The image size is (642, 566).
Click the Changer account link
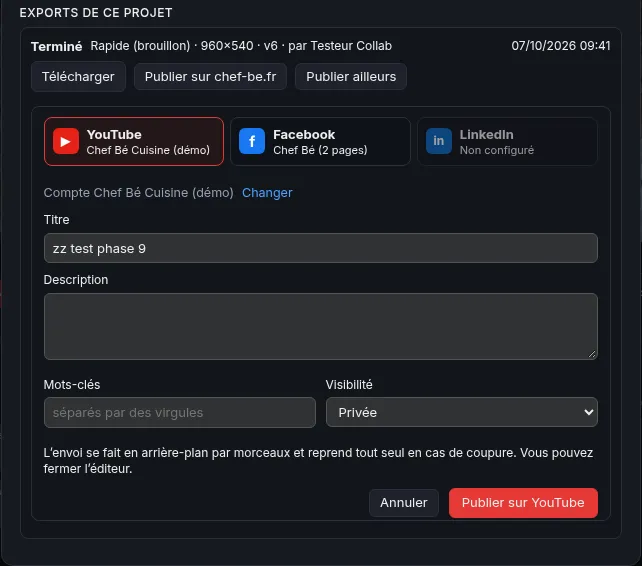click(x=267, y=192)
